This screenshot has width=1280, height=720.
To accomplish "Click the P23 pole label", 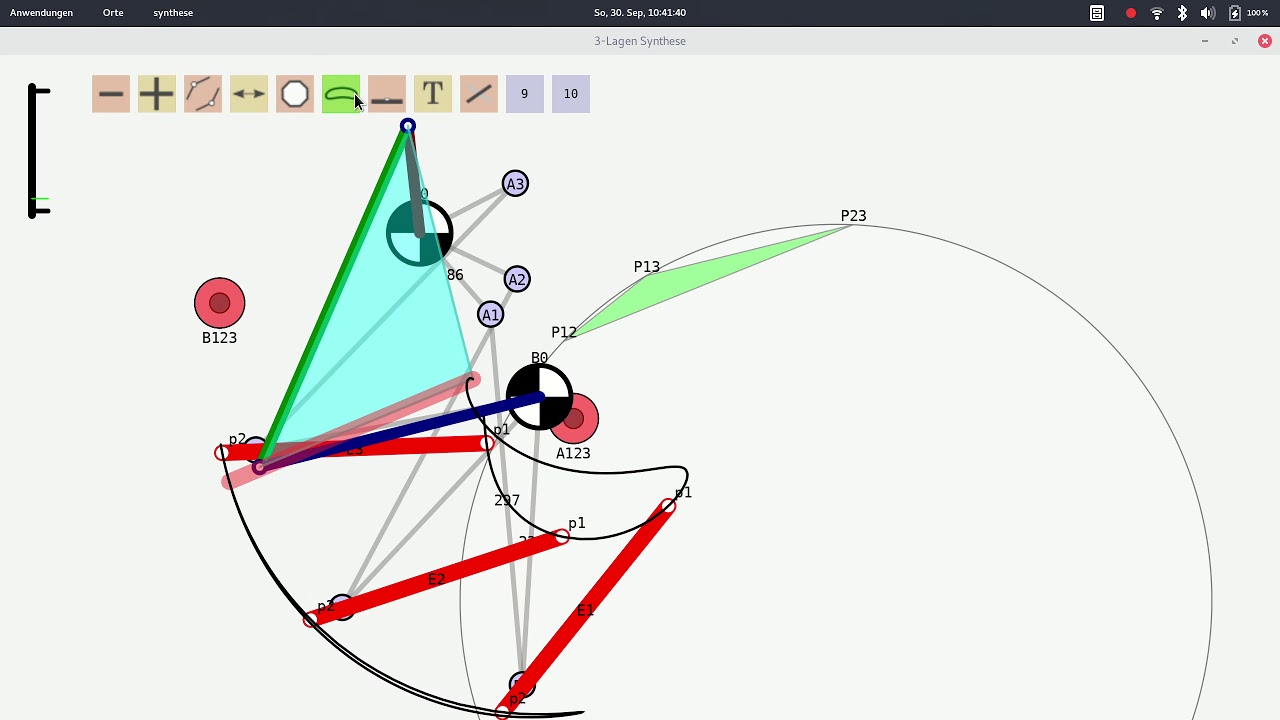I will click(x=853, y=216).
